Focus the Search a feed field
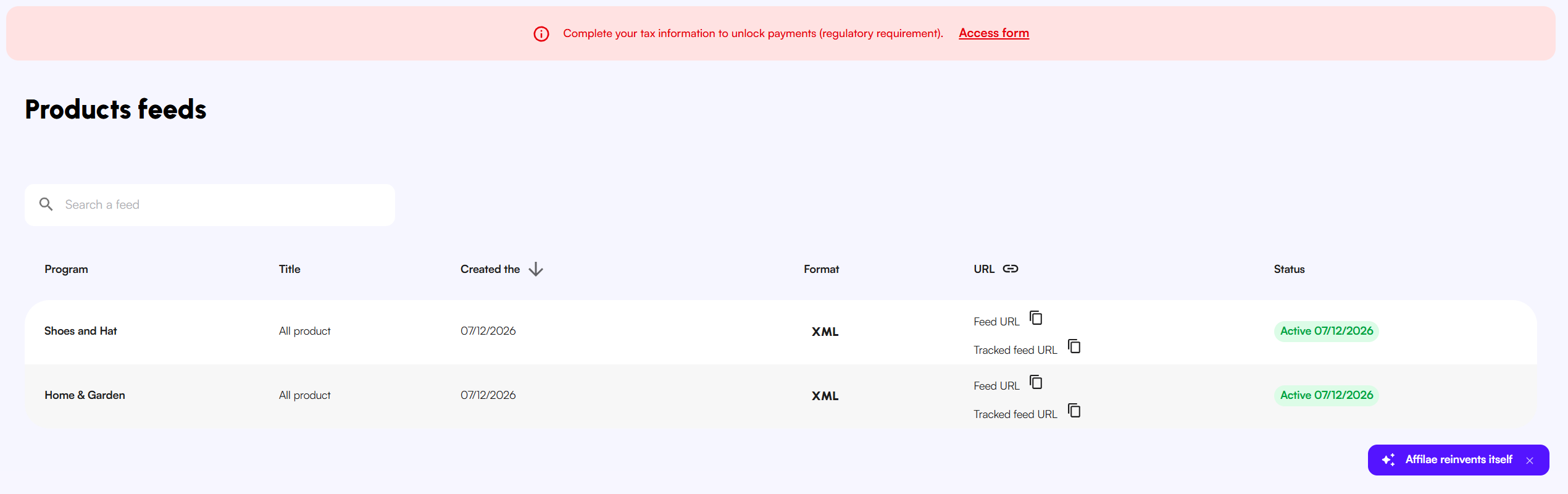The width and height of the screenshot is (1568, 494). (x=210, y=205)
